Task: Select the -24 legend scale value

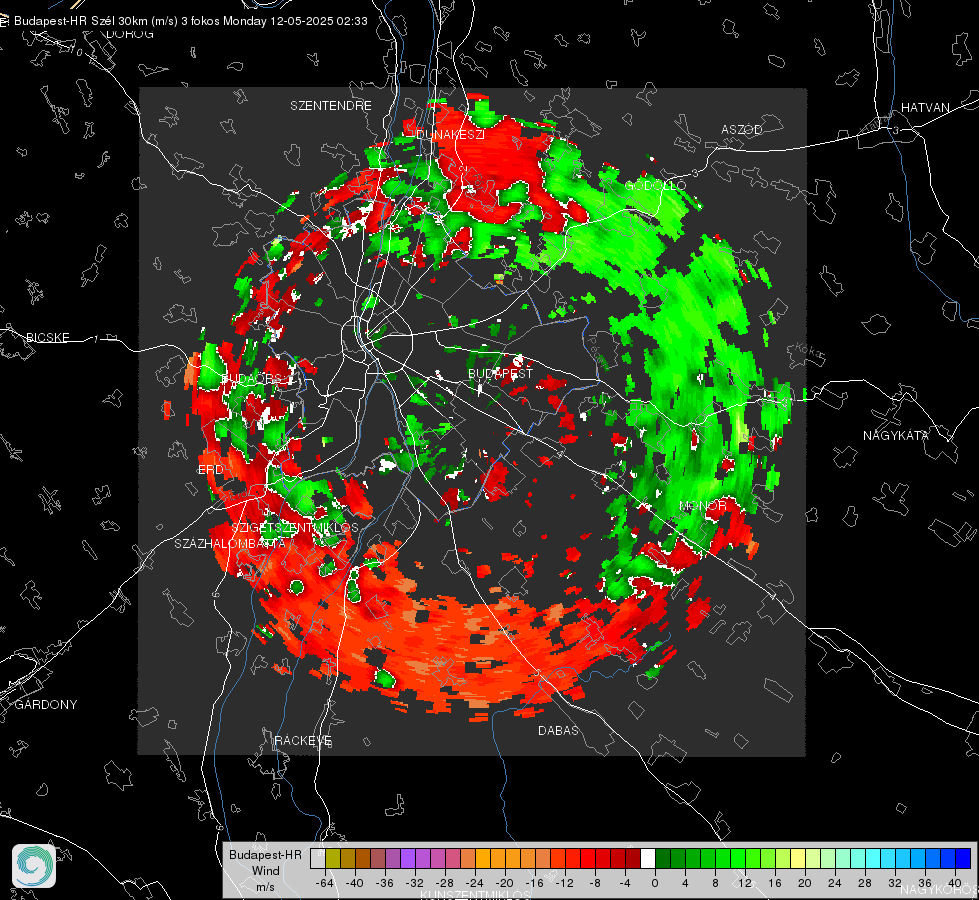Action: coord(475,883)
